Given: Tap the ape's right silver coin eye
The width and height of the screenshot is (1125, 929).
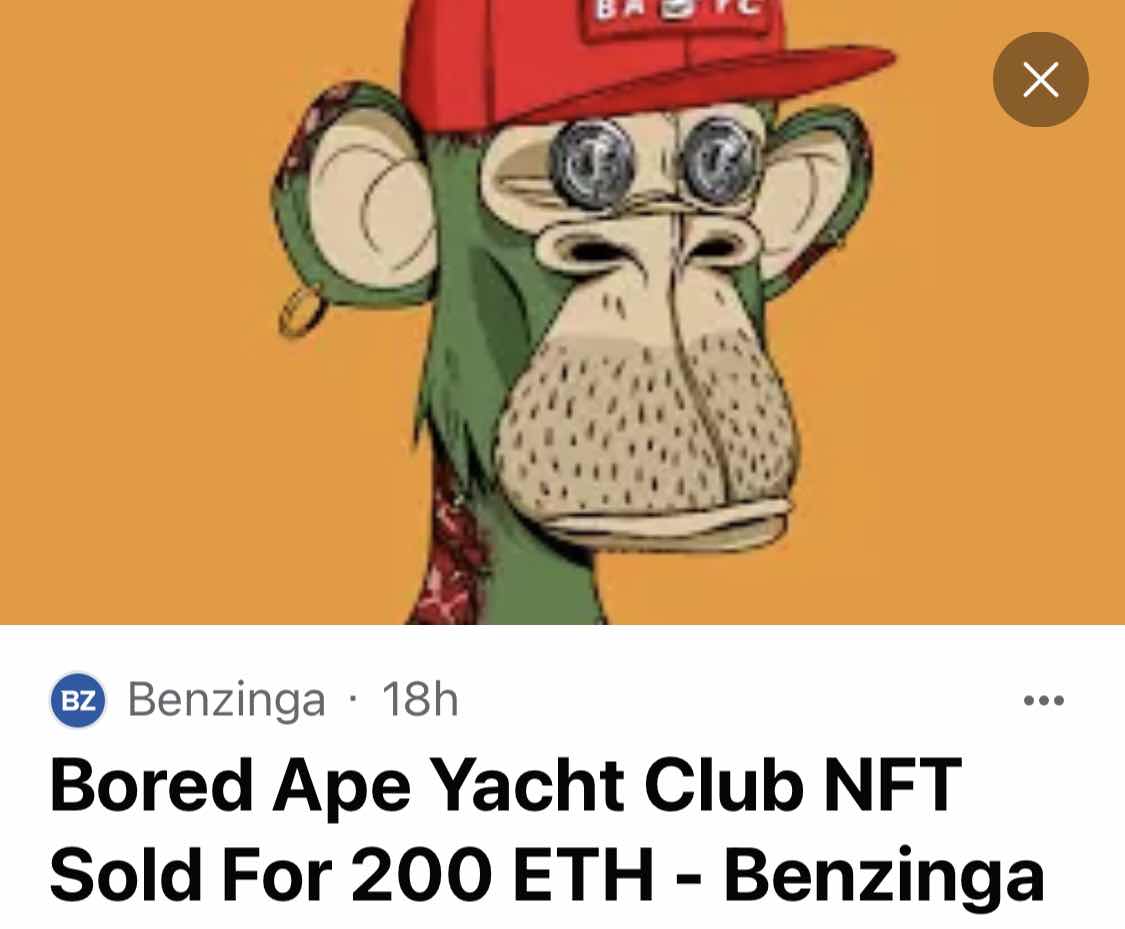Looking at the screenshot, I should point(718,161).
